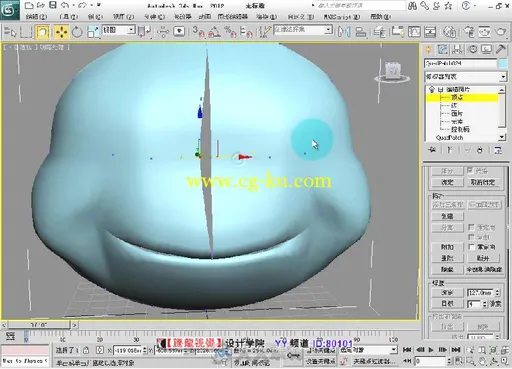This screenshot has height=369, width=512.
Task: Toggle the Percent Snap icon
Action: click(x=230, y=32)
